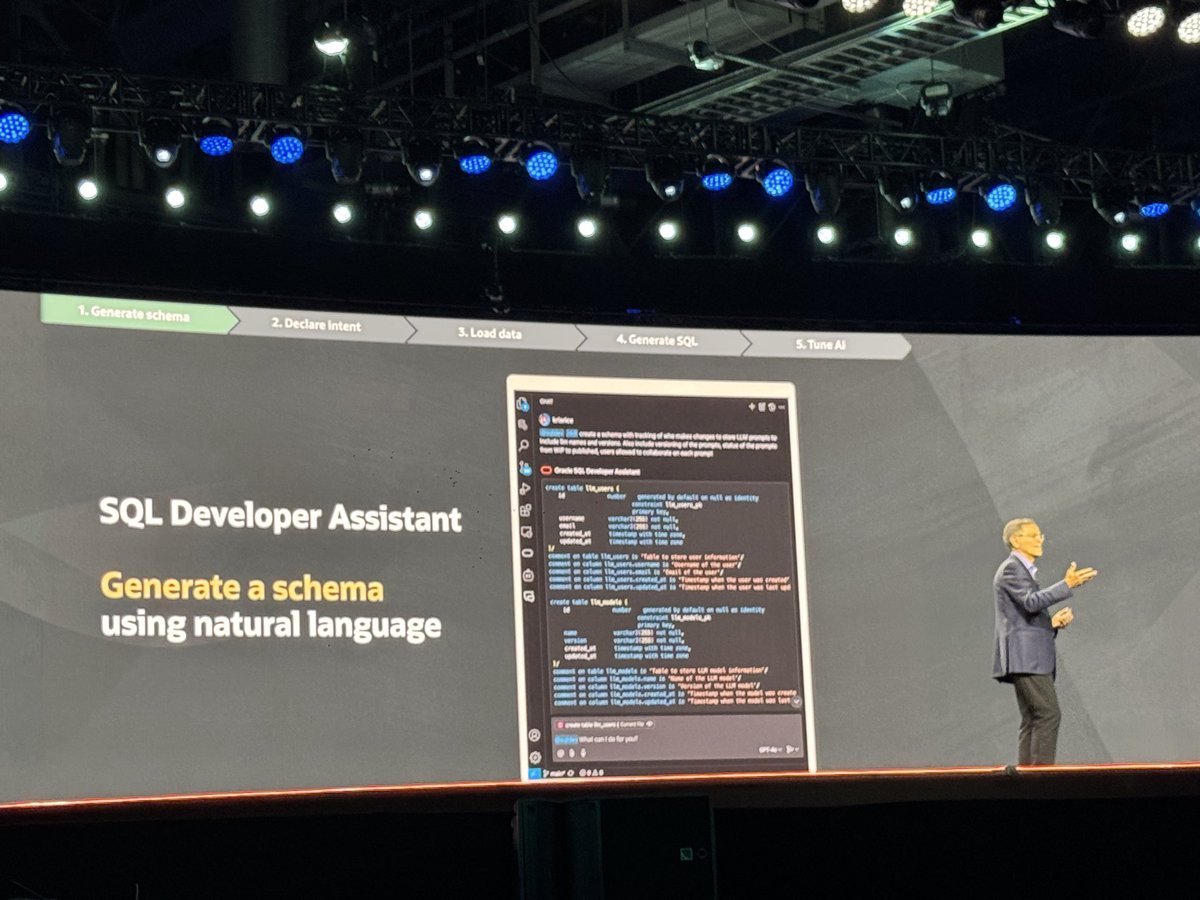Select the '5. Tune AI' step
Image resolution: width=1200 pixels, height=900 pixels.
821,344
